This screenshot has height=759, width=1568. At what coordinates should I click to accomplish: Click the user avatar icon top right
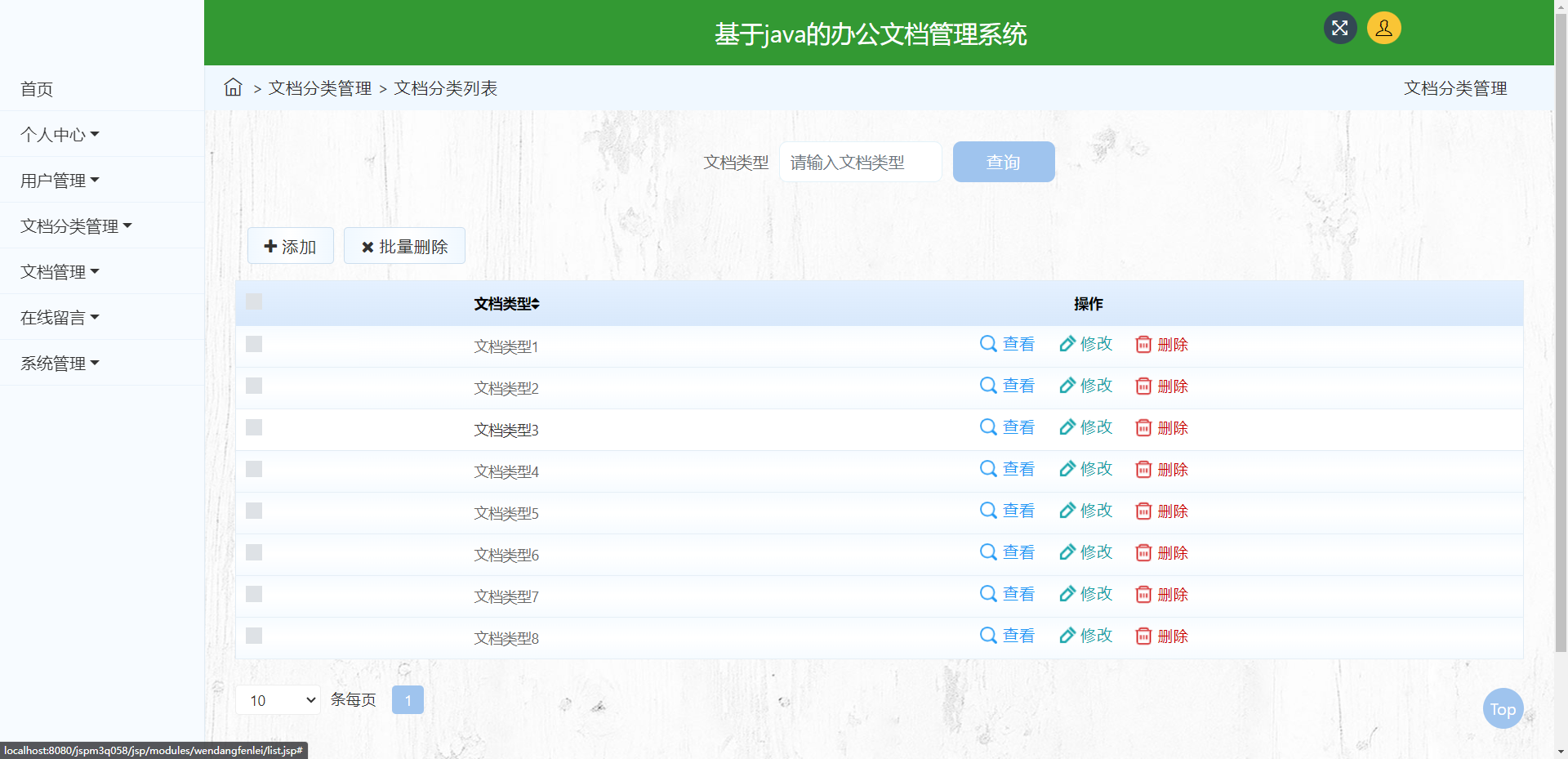click(x=1383, y=27)
